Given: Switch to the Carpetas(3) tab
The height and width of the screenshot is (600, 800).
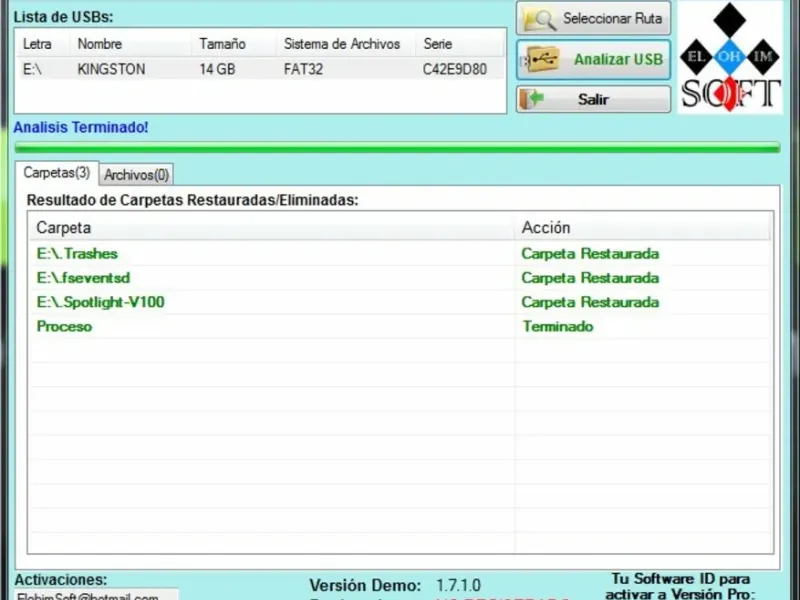Looking at the screenshot, I should pyautogui.click(x=57, y=173).
